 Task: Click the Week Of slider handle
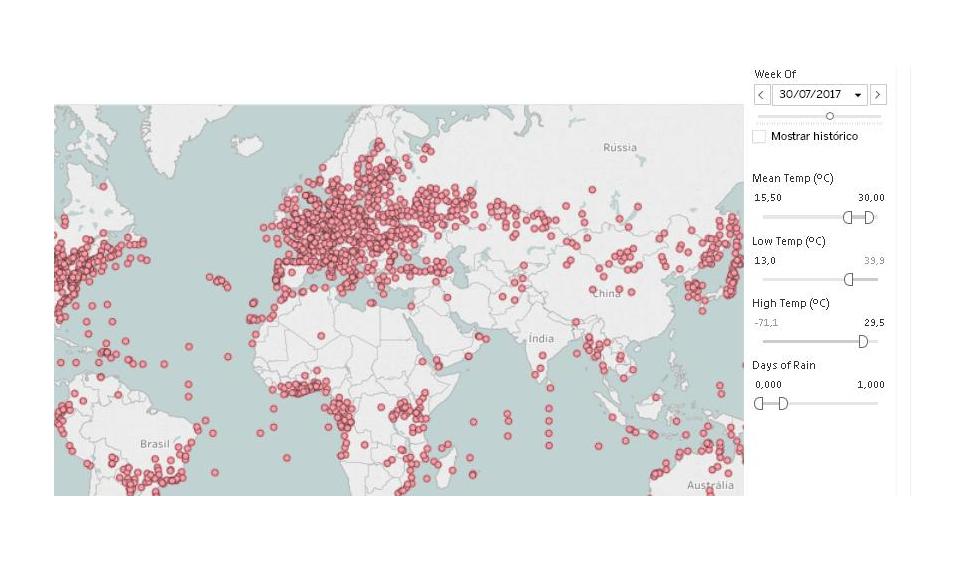830,116
